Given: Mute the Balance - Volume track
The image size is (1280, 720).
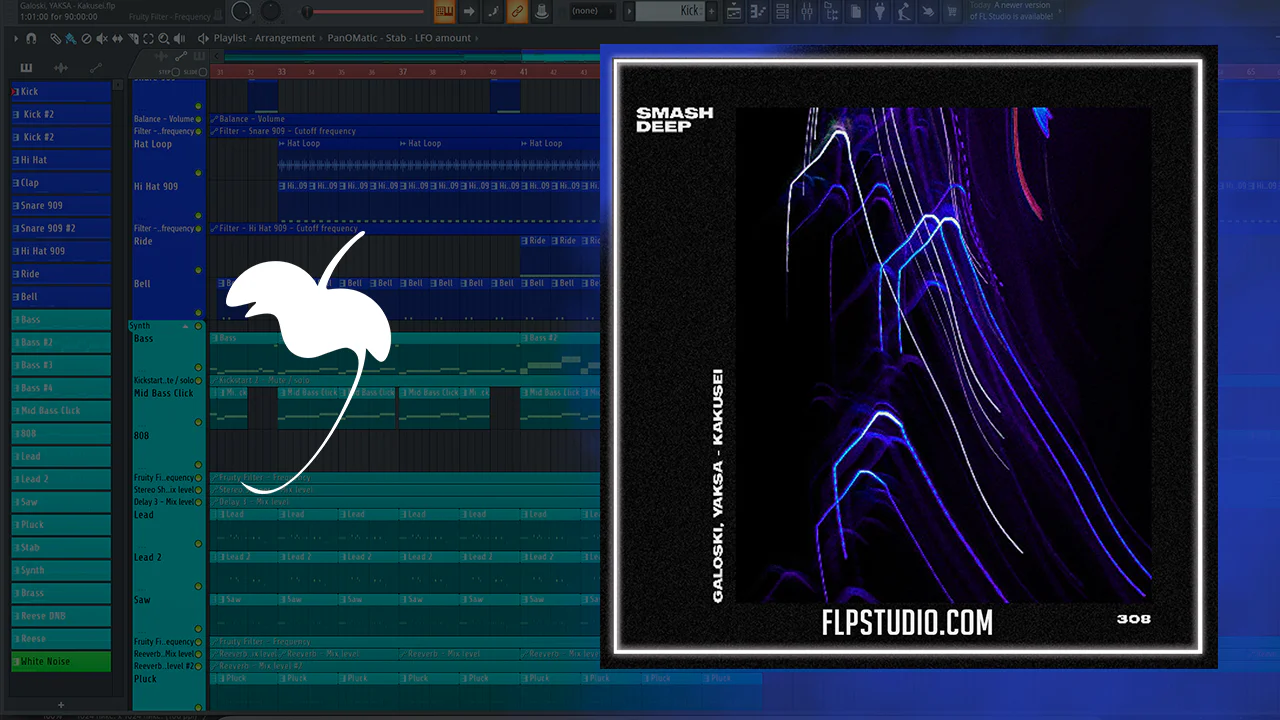Looking at the screenshot, I should pos(199,119).
